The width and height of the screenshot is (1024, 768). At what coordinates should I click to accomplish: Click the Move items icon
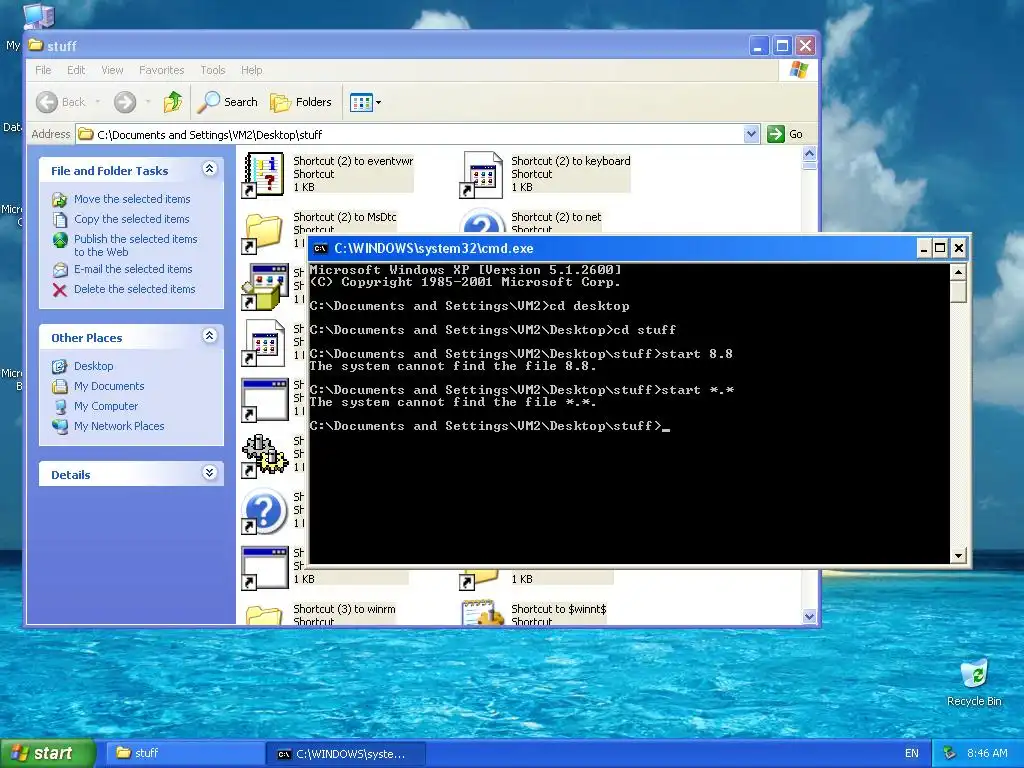(59, 199)
